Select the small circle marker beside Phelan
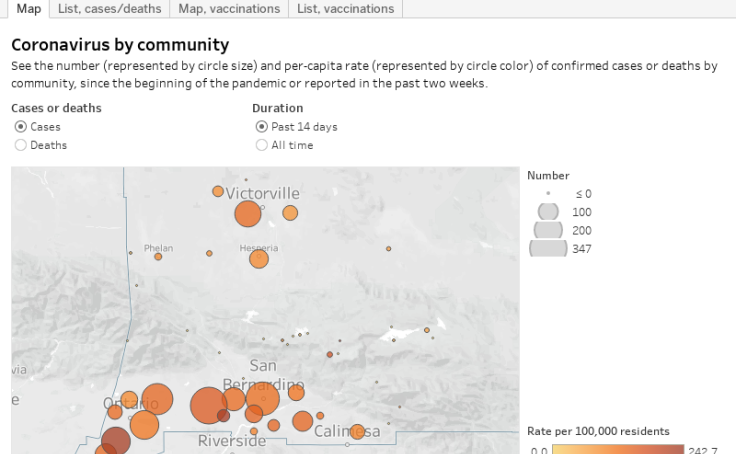The width and height of the screenshot is (736, 454). pos(158,257)
